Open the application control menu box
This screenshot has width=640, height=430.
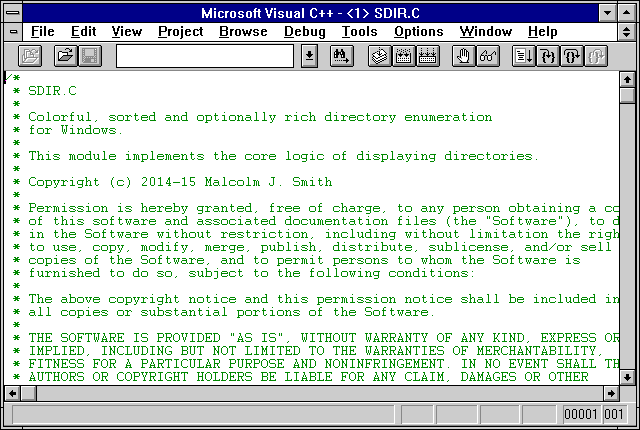pyautogui.click(x=13, y=13)
